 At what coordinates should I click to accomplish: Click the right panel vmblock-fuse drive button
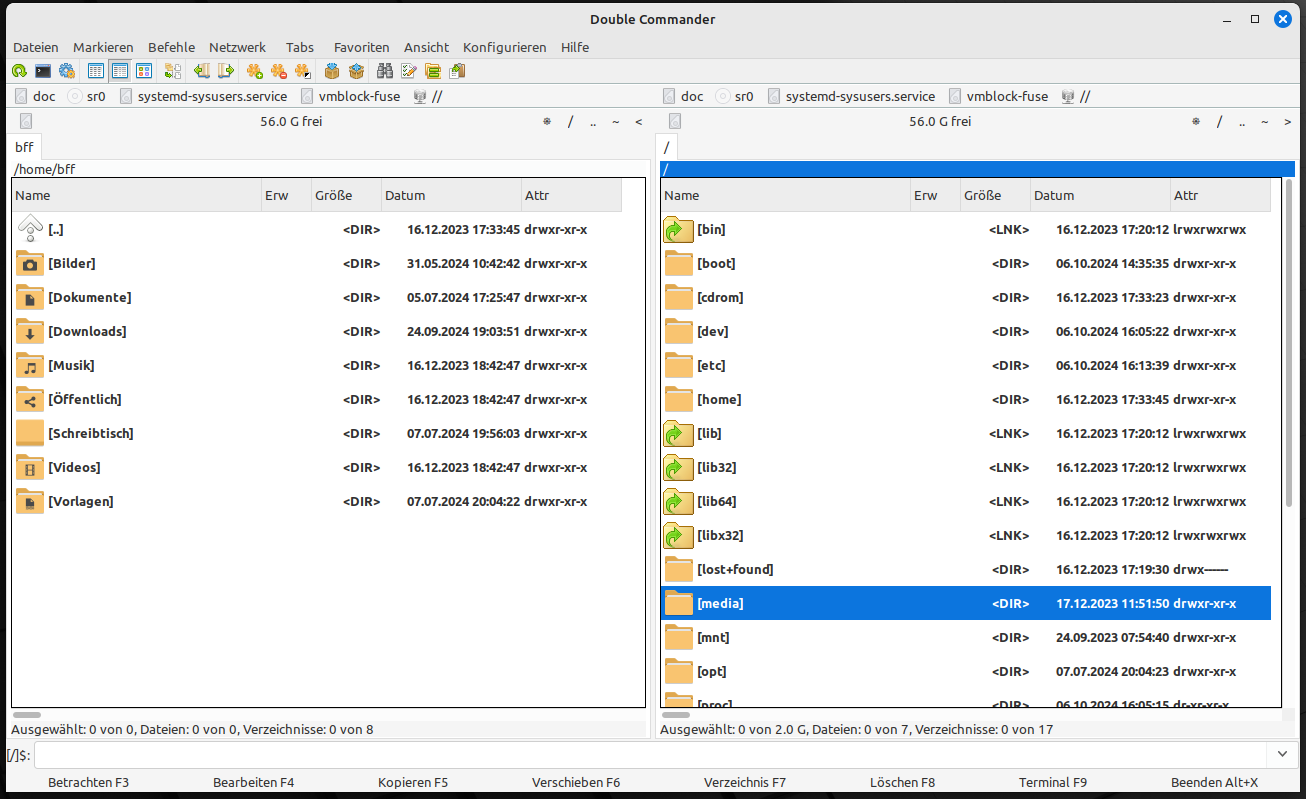coord(1000,97)
